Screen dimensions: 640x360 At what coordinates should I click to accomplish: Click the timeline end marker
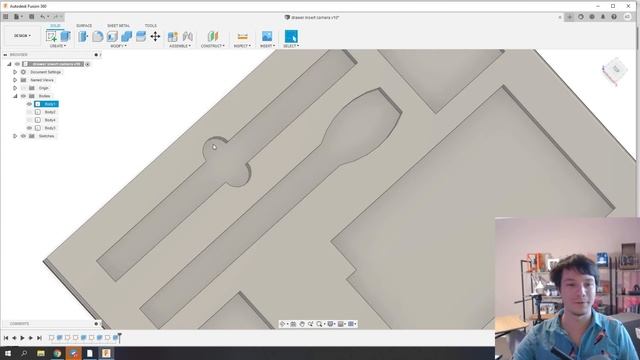119,338
